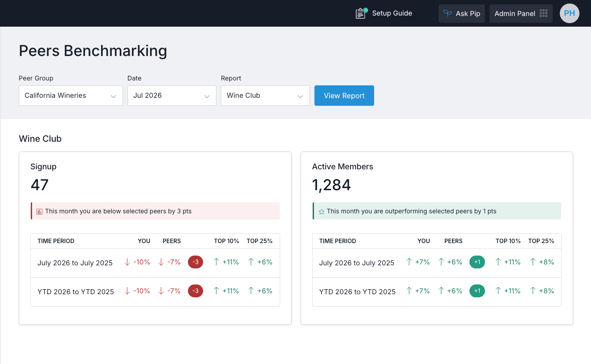This screenshot has height=364, width=591.
Task: Click 'YTD 2026 to YTD 2025' in Active Members table
Action: click(x=357, y=292)
